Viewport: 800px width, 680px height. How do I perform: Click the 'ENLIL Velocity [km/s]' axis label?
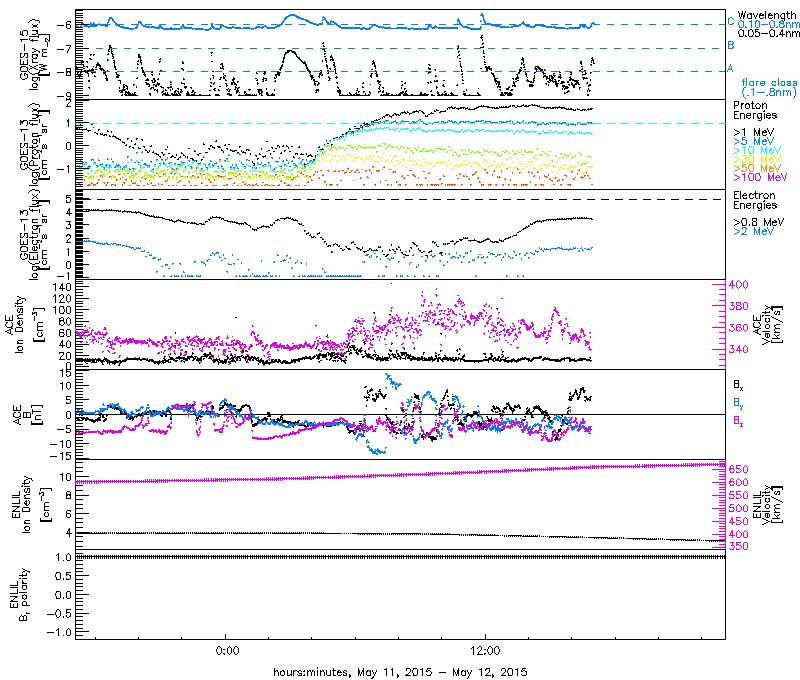coord(766,505)
